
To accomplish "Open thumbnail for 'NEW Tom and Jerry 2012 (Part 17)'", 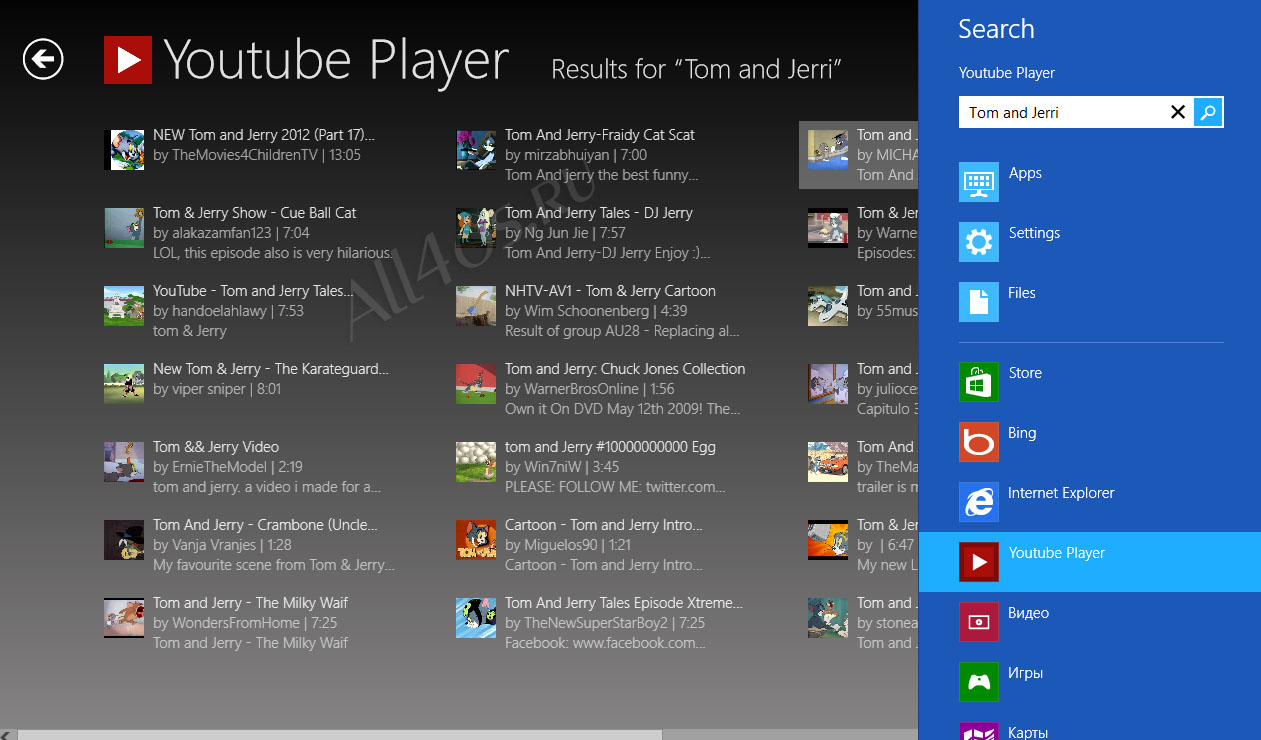I will coord(124,150).
